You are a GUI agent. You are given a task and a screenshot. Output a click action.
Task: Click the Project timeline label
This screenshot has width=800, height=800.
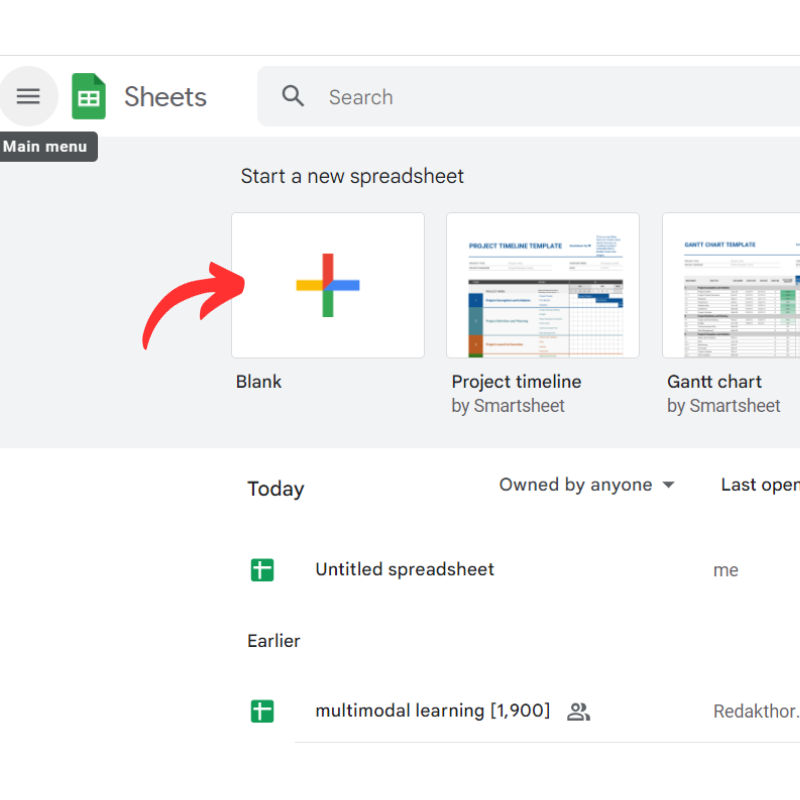click(516, 382)
